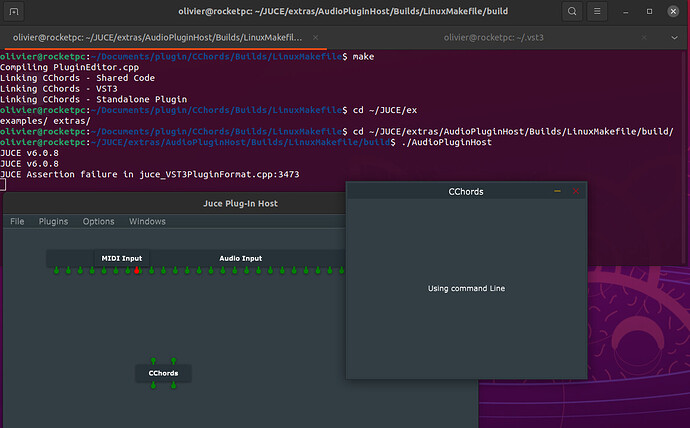This screenshot has height=428, width=690.
Task: Click 'examples/ extras/' completion line
Action: tap(45, 121)
